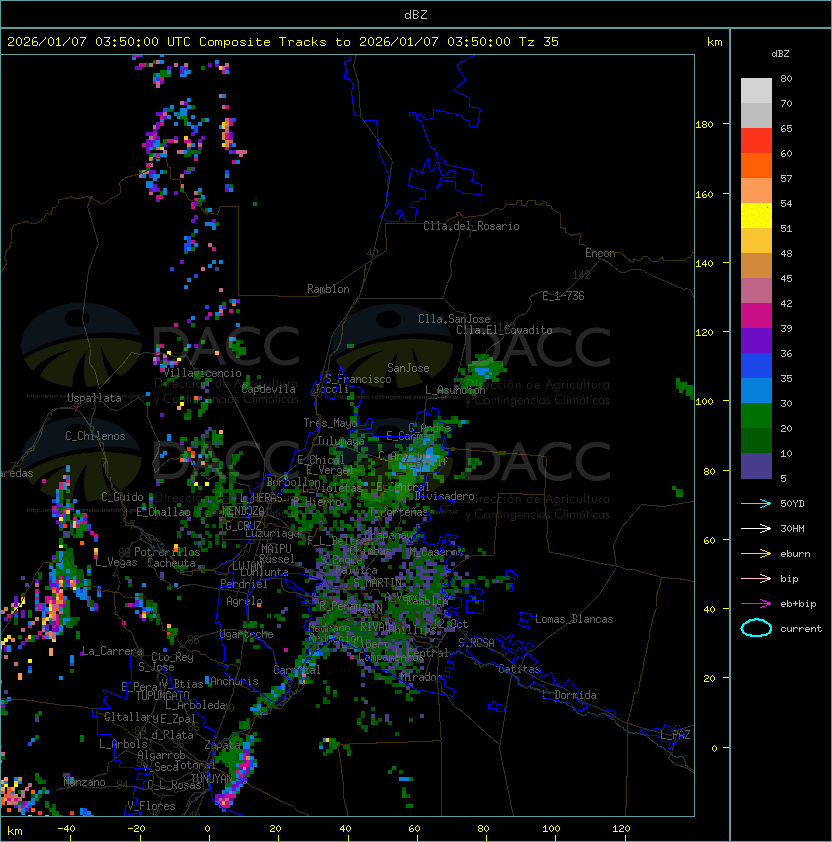Image resolution: width=832 pixels, height=842 pixels.
Task: Click the 'Villavicencio' map label
Action: 202,373
